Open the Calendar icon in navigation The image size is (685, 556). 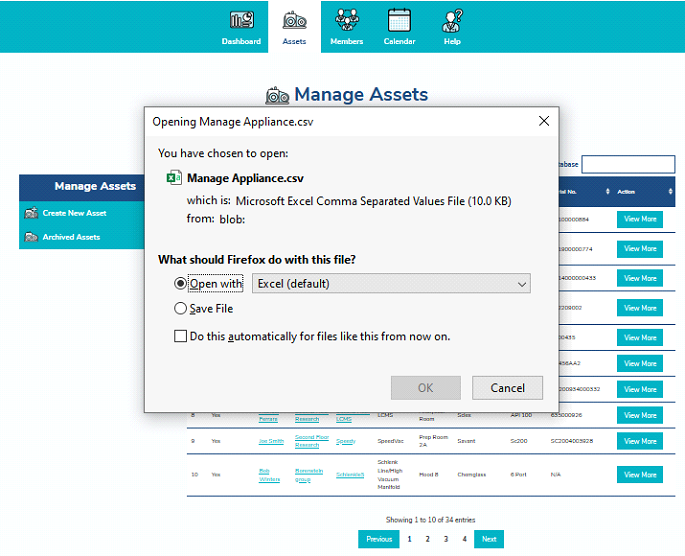pos(399,20)
